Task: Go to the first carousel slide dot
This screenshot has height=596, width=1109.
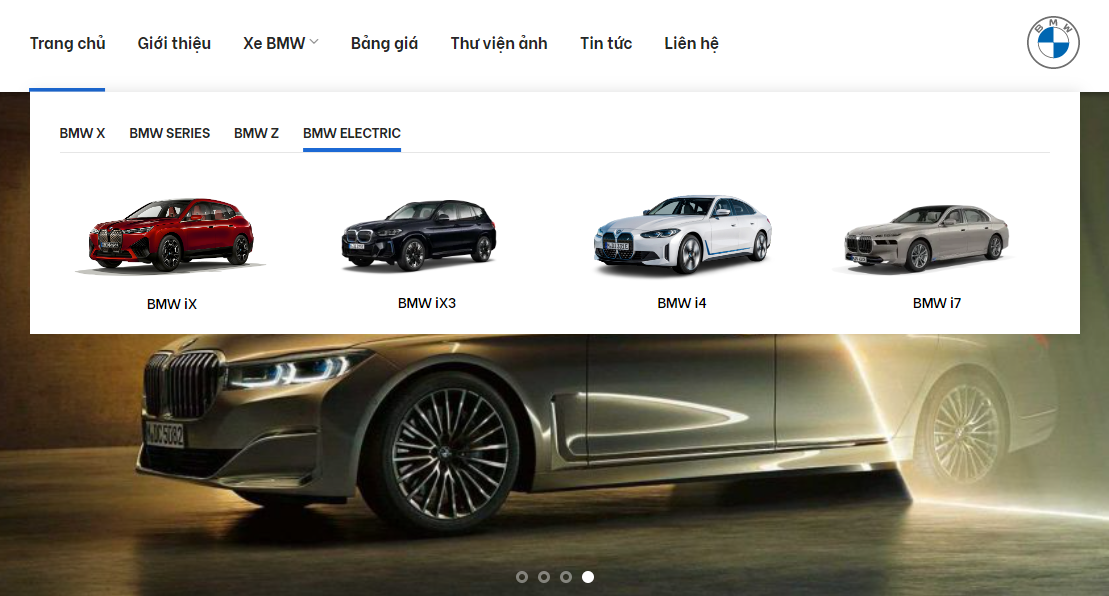Action: (522, 577)
